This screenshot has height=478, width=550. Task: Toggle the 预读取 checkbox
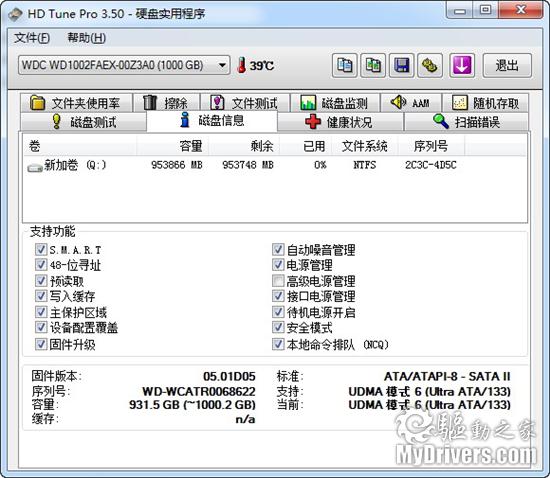(41, 281)
